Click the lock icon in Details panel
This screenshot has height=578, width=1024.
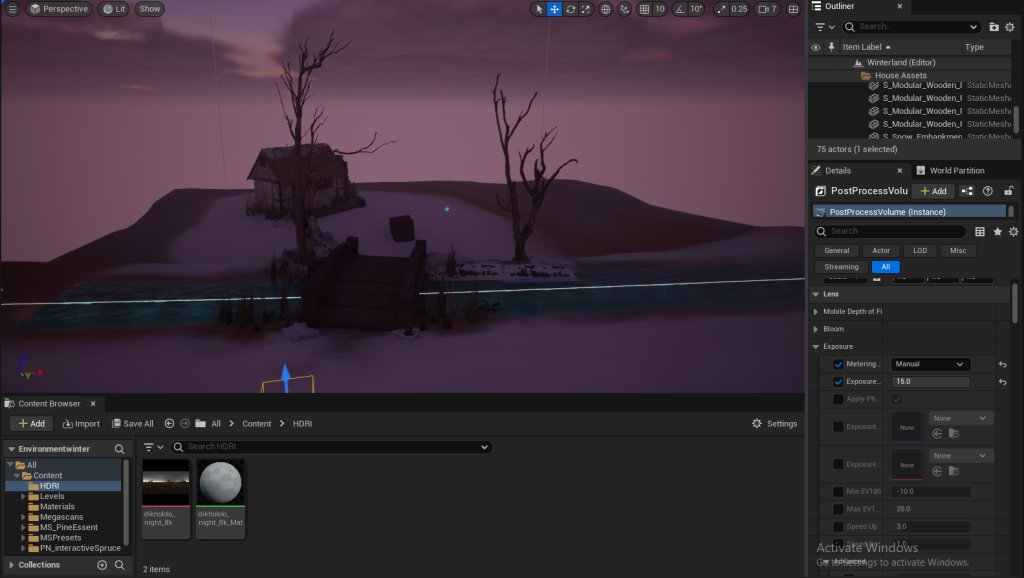point(1009,191)
